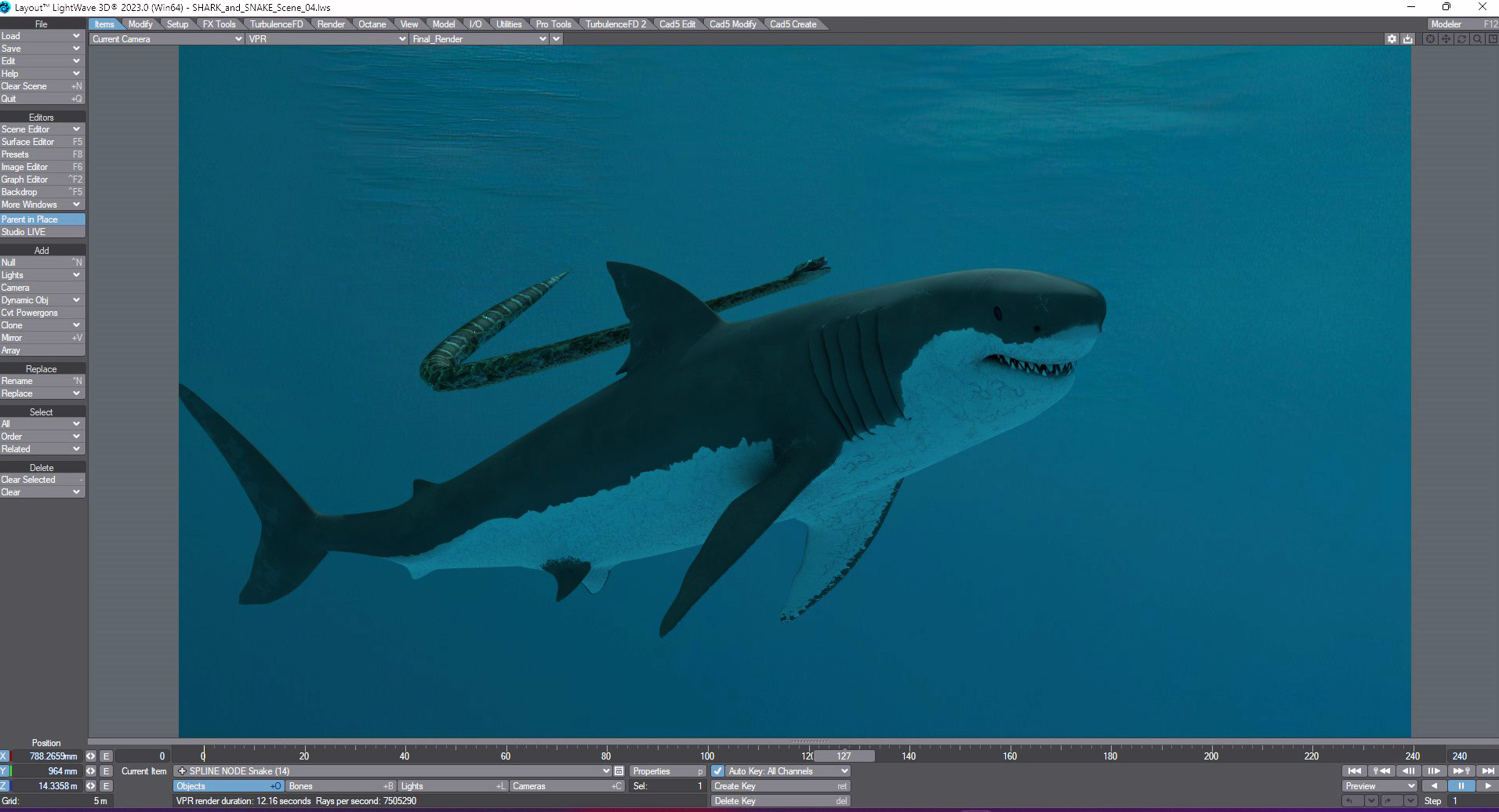Toggle the Auto Key checkbox
The height and width of the screenshot is (812, 1499).
coord(717,771)
